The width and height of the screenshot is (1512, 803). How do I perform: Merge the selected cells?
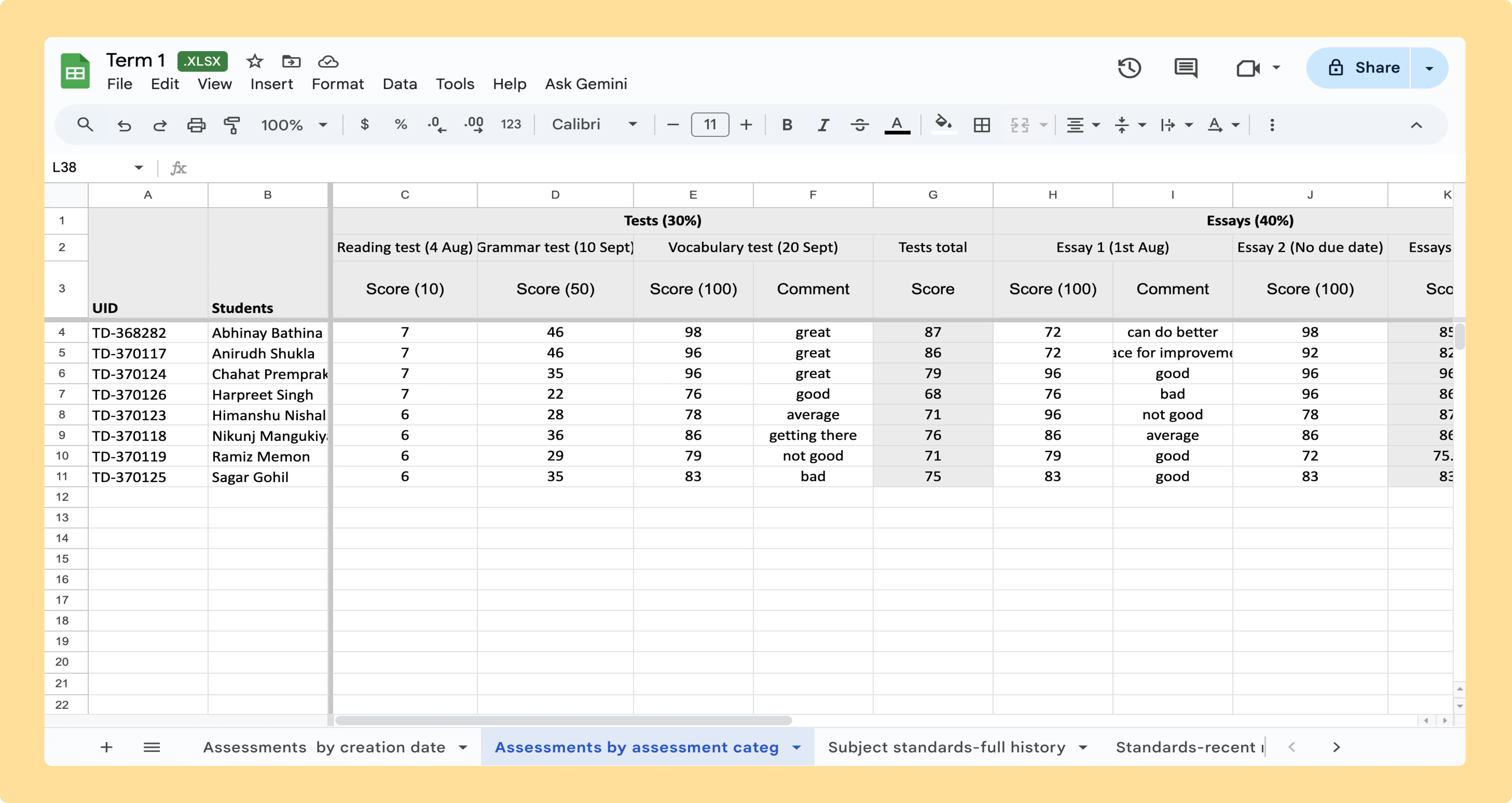[x=1020, y=125]
